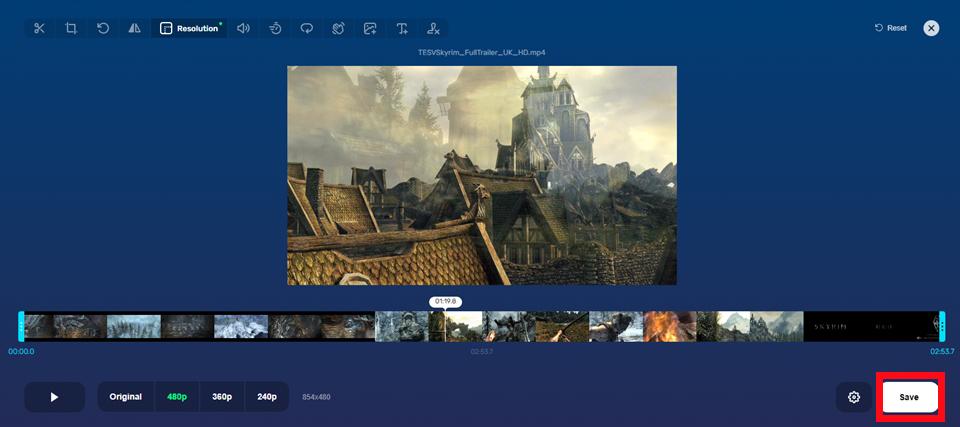Viewport: 960px width, 427px height.
Task: Open the Resolution tab in toolbar
Action: click(189, 28)
